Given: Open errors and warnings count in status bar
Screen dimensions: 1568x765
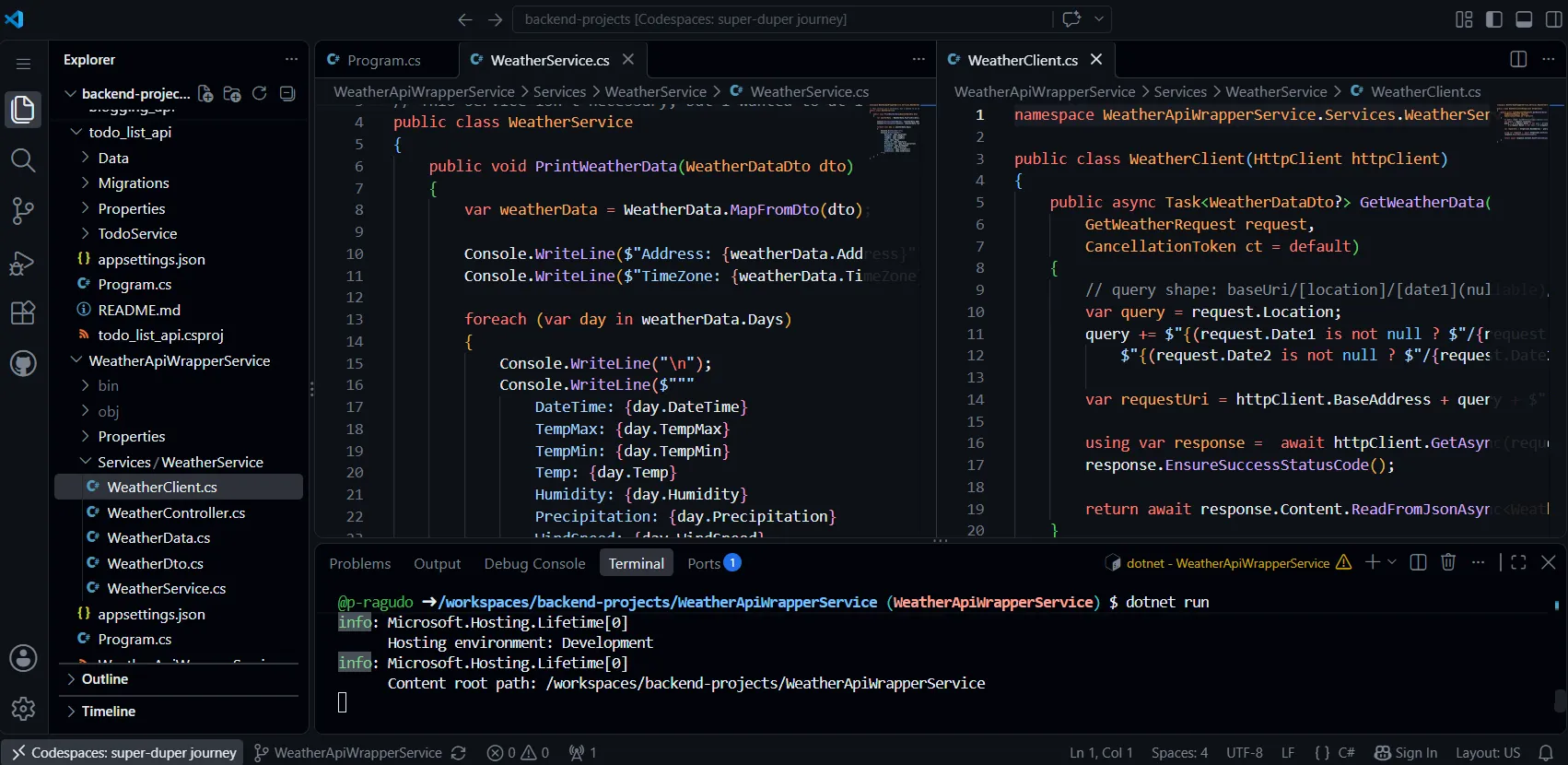Looking at the screenshot, I should click(x=518, y=753).
